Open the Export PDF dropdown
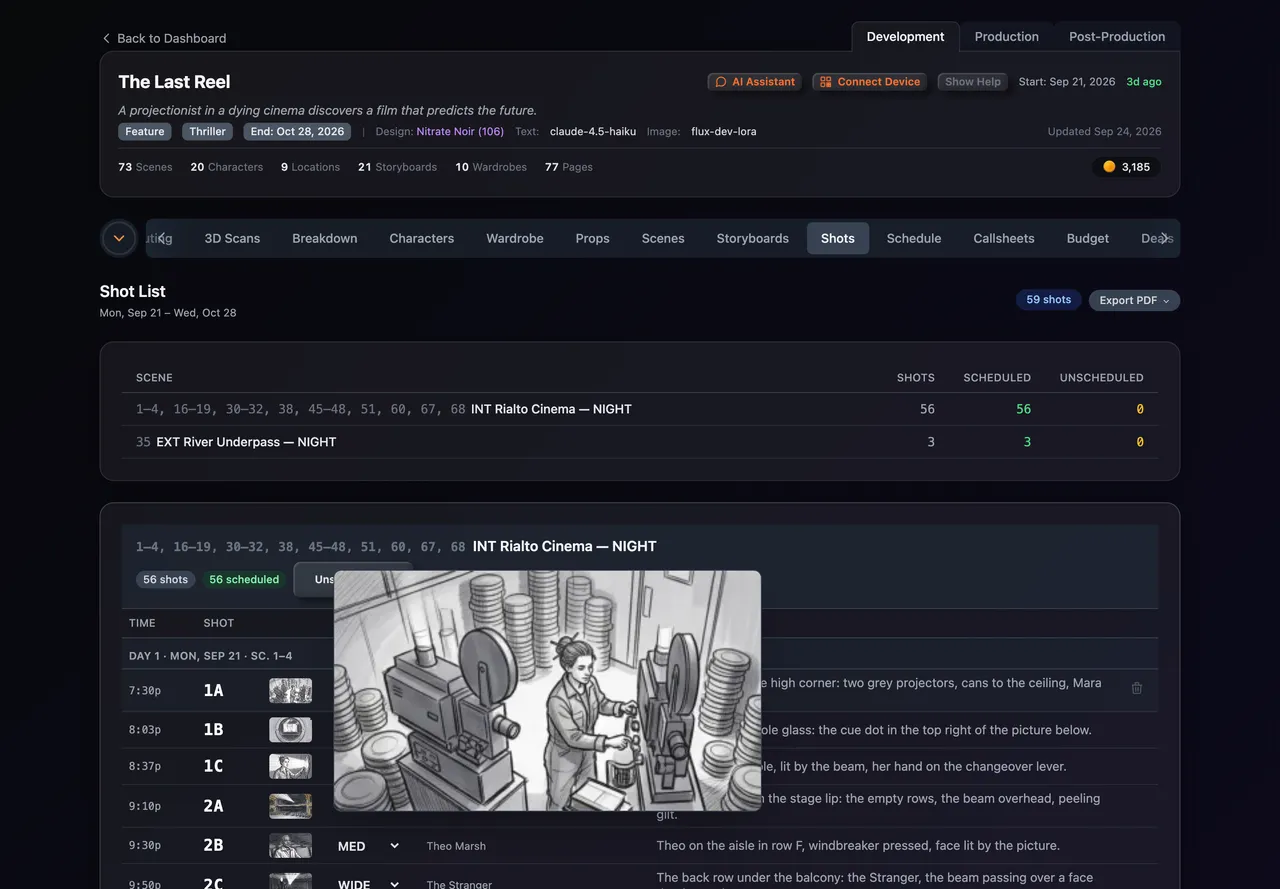This screenshot has height=889, width=1280. [x=1134, y=300]
